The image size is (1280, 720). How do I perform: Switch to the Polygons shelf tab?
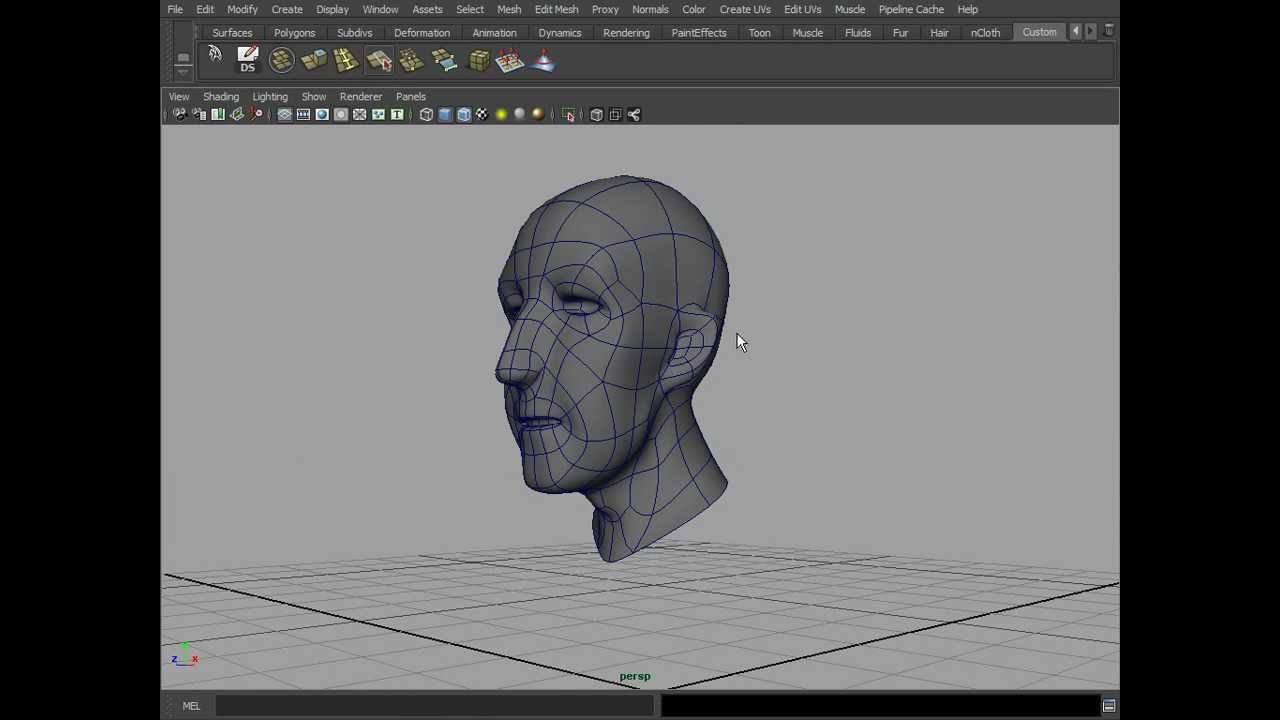coord(294,33)
